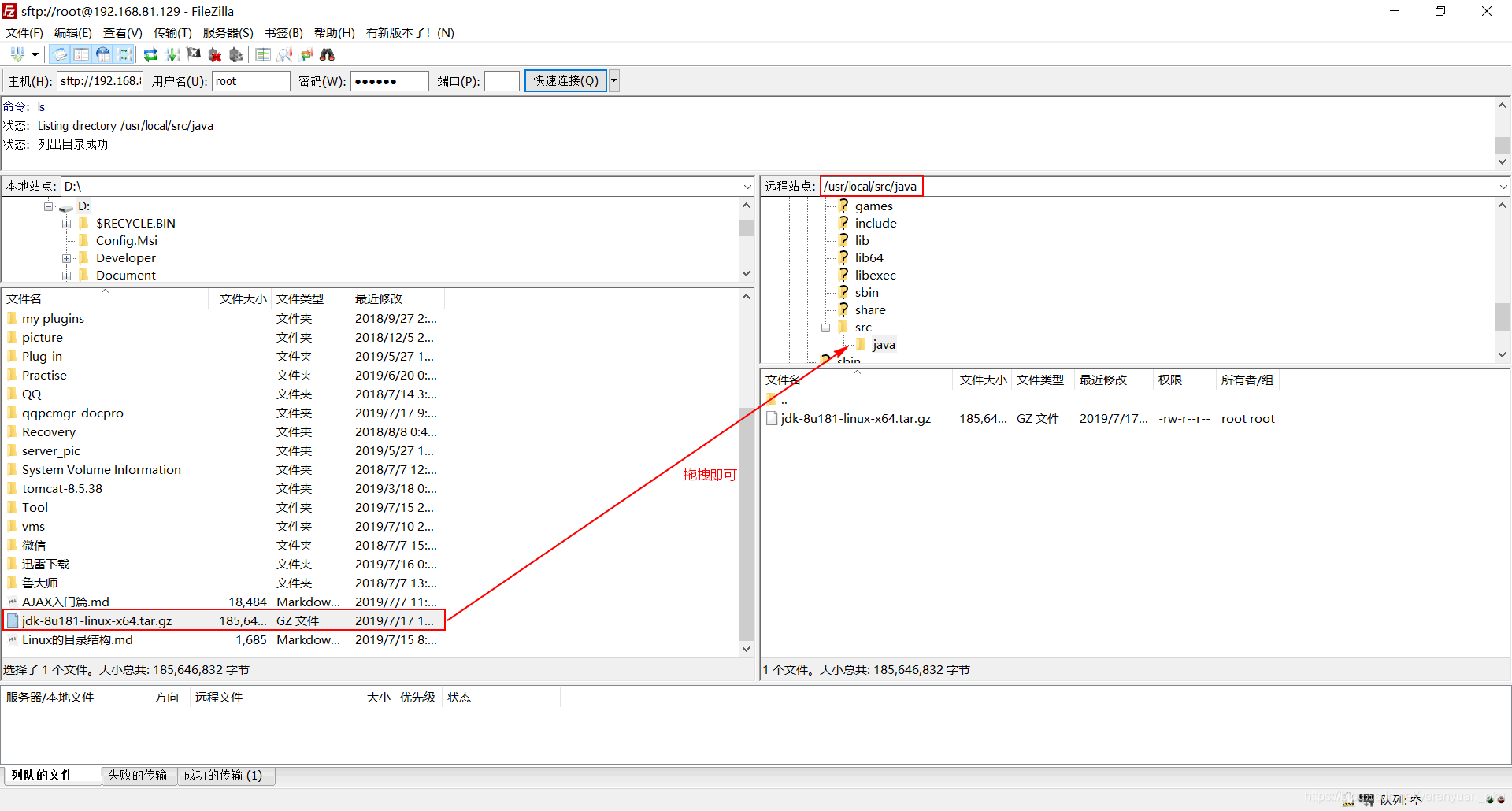Viewport: 1512px width, 811px height.
Task: Click the encryption lock icon in status bar
Action: click(1347, 799)
